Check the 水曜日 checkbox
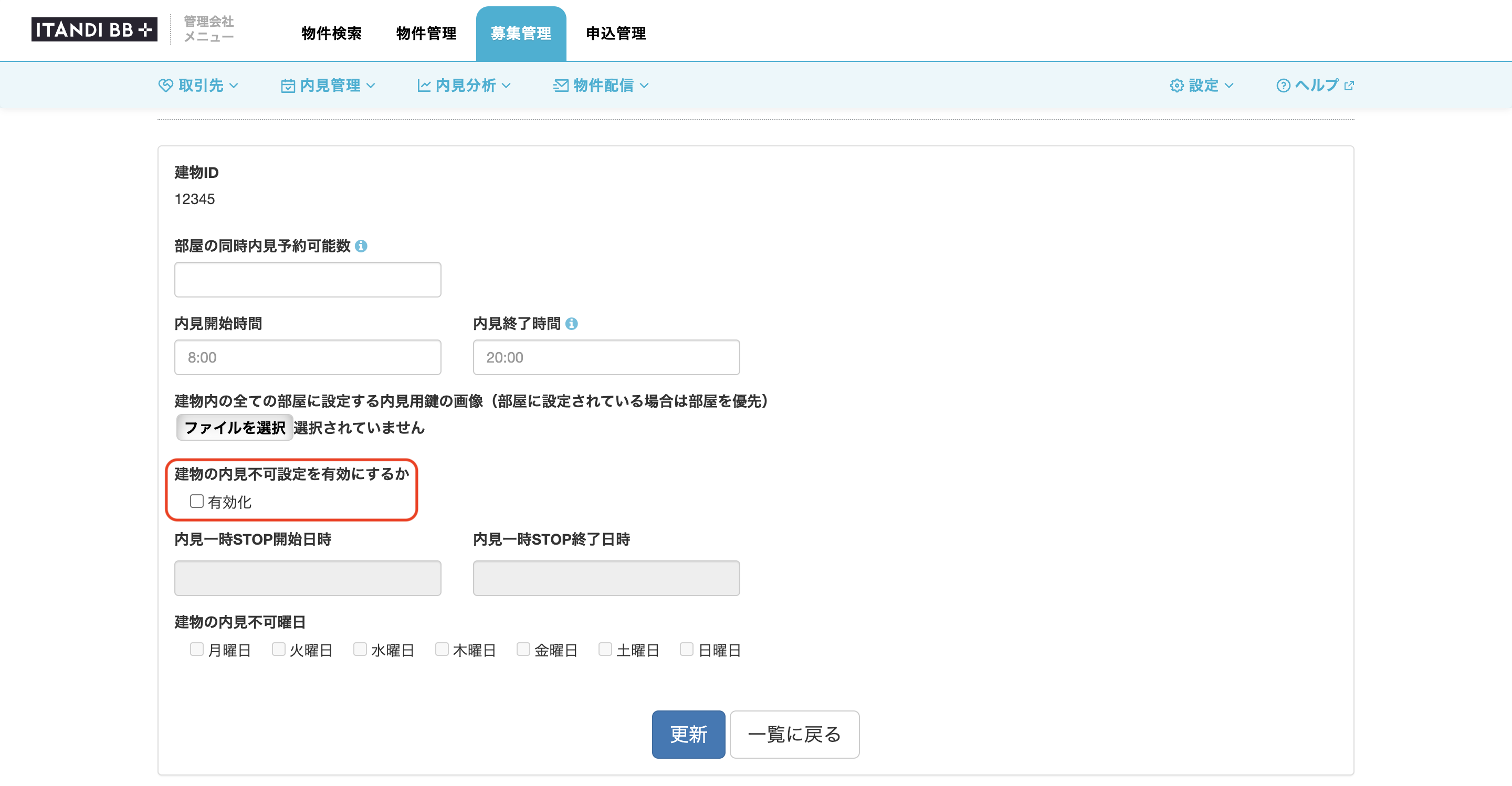Image resolution: width=1512 pixels, height=786 pixels. tap(360, 649)
